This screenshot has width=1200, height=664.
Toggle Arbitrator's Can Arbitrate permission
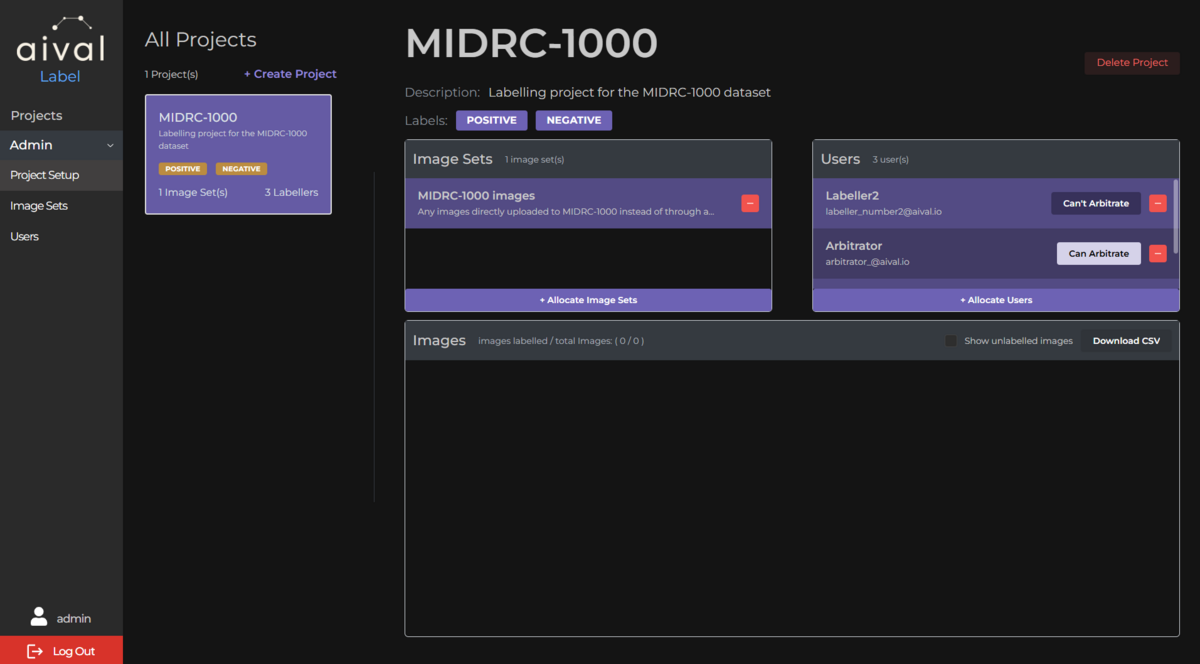tap(1098, 253)
